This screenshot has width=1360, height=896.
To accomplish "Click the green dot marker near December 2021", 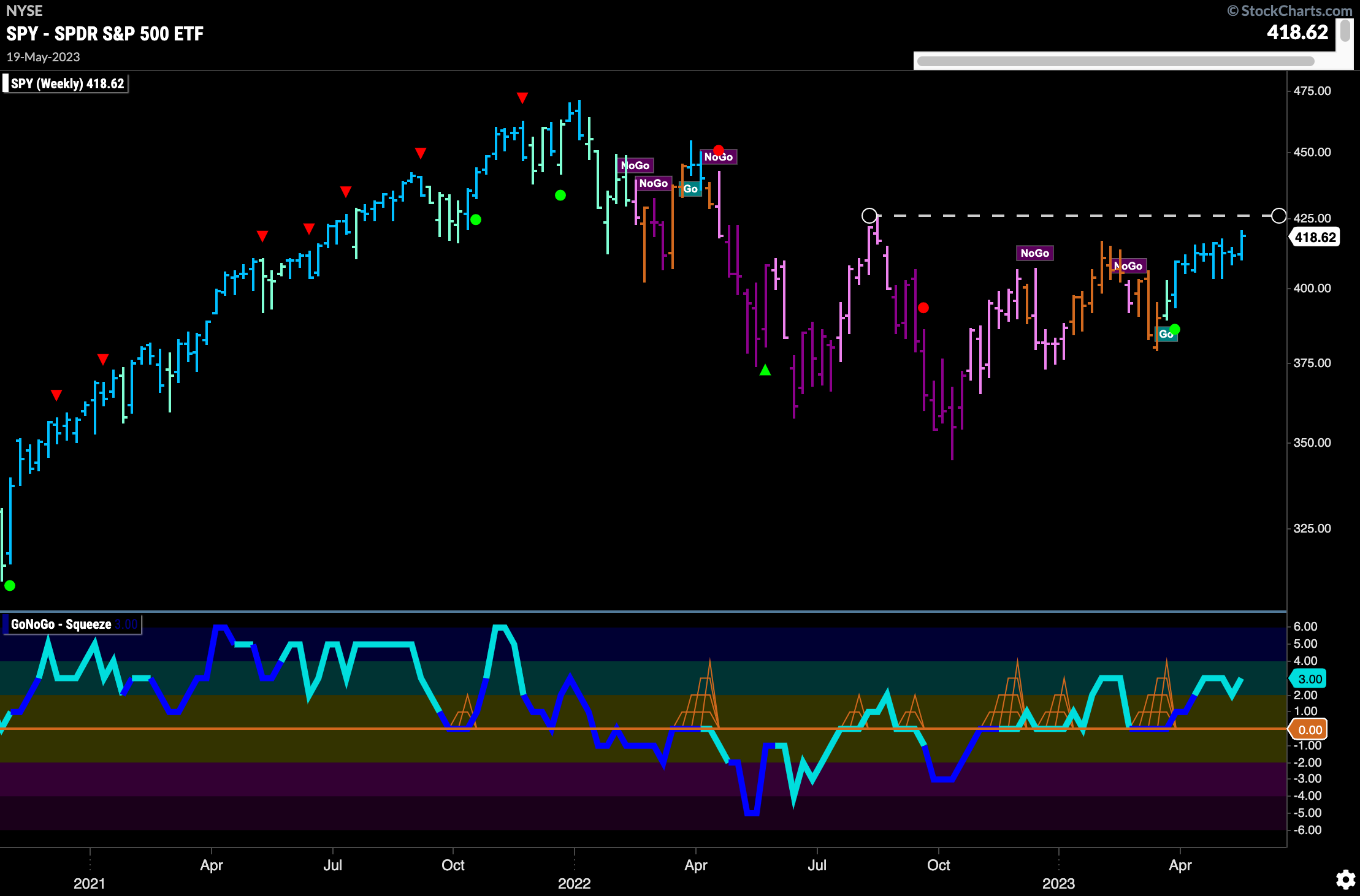I will (560, 195).
